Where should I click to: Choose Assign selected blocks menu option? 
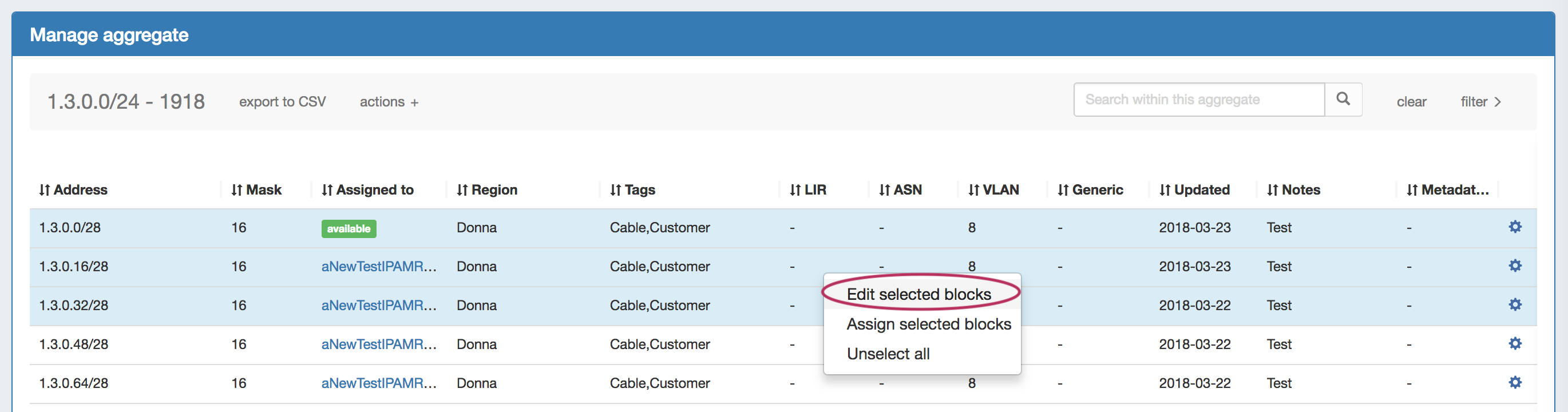tap(928, 324)
